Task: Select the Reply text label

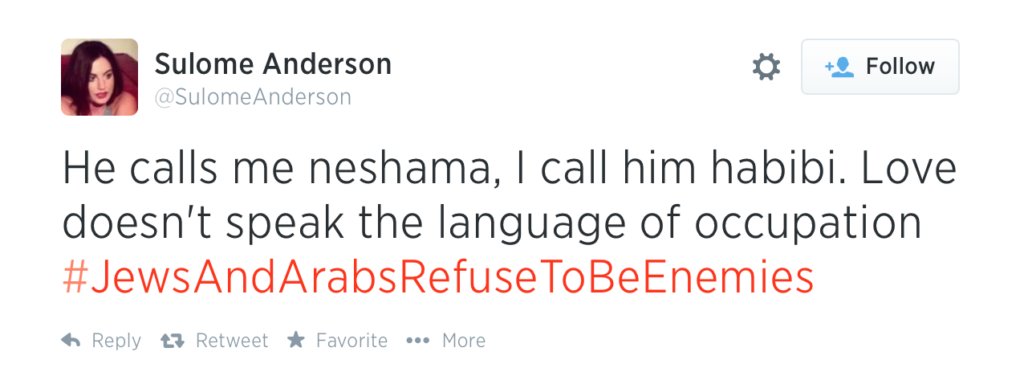Action: point(116,341)
